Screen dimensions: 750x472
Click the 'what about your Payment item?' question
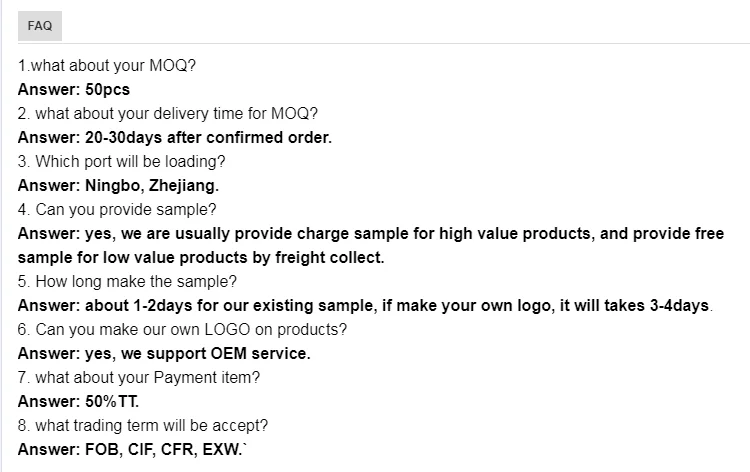click(140, 378)
